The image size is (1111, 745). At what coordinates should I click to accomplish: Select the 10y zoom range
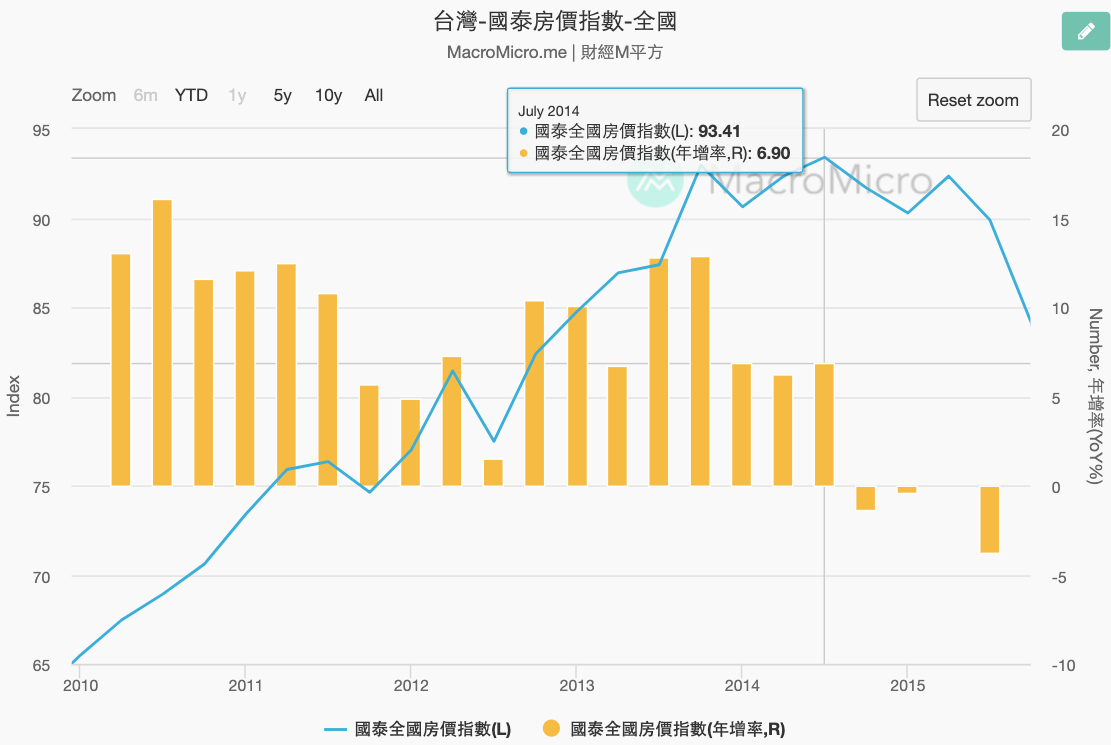click(328, 96)
